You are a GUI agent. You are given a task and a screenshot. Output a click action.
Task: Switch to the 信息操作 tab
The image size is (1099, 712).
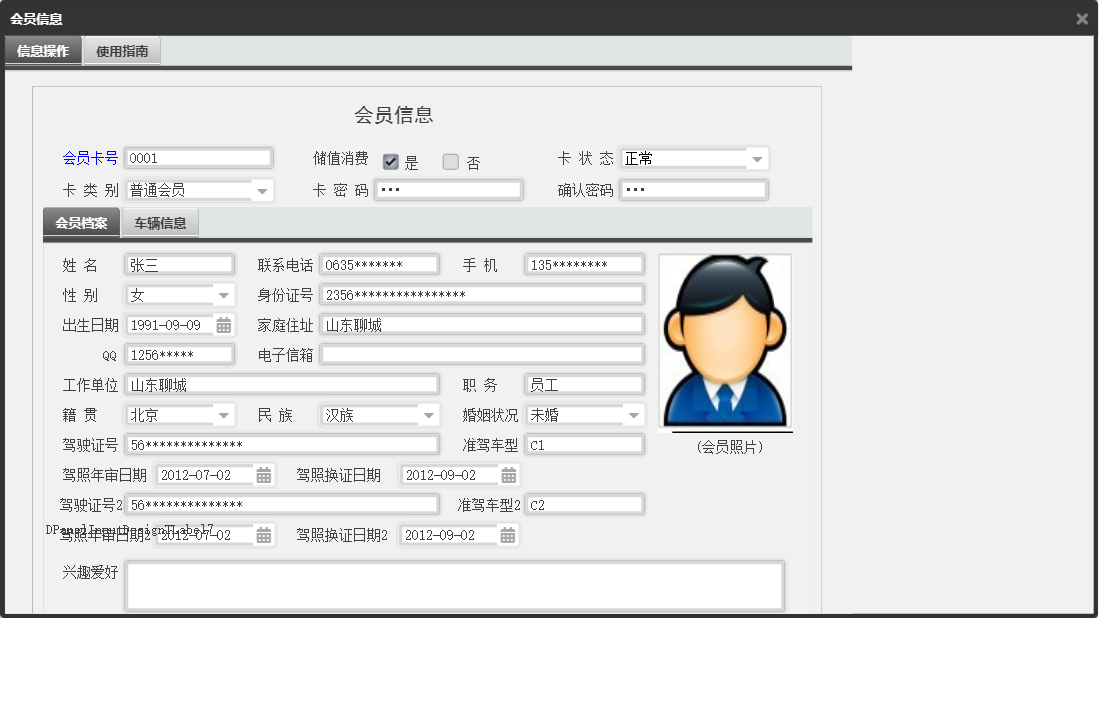pos(43,50)
